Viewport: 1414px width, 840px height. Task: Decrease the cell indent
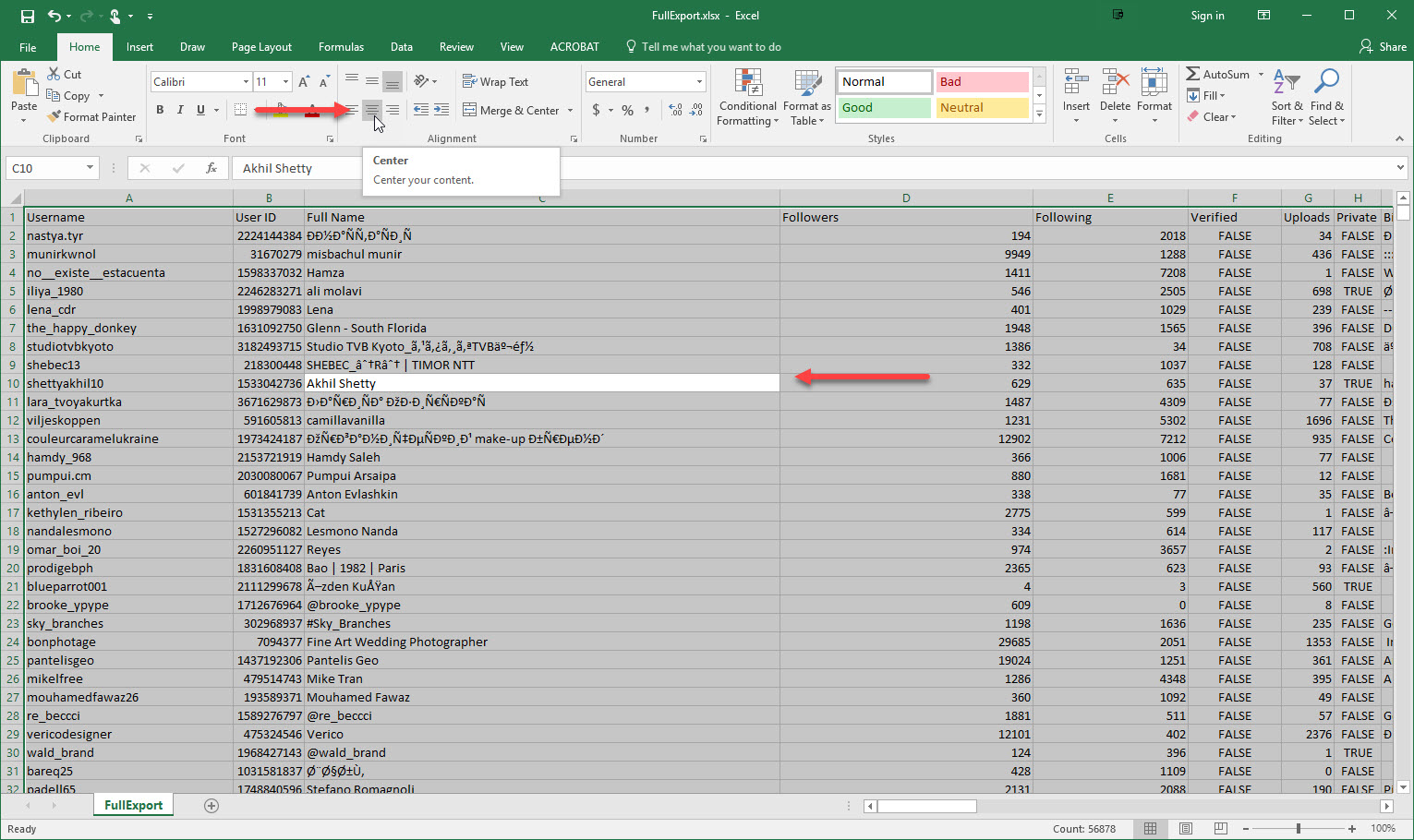point(421,110)
